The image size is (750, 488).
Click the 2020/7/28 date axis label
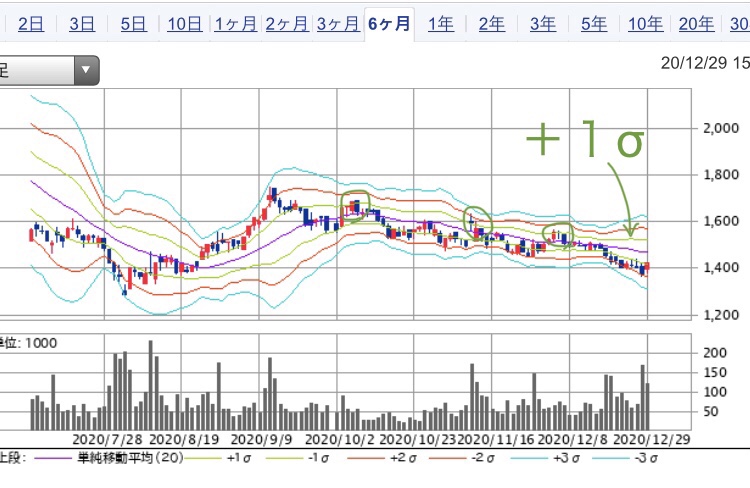(108, 439)
